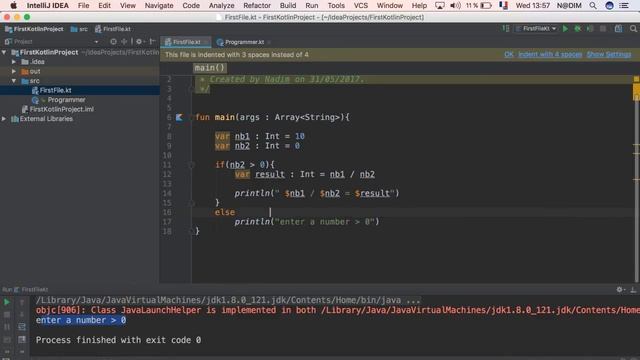
Task: Hide the Project panel with the hide icon
Action: [x=152, y=42]
